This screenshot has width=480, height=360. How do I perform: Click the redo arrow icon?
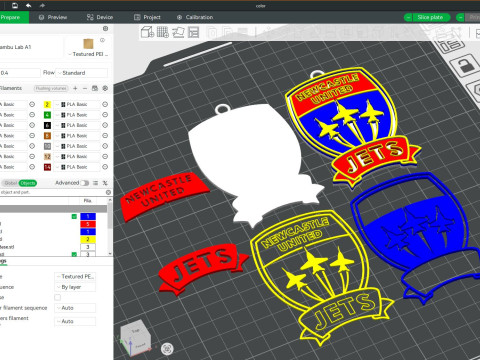[42, 5]
